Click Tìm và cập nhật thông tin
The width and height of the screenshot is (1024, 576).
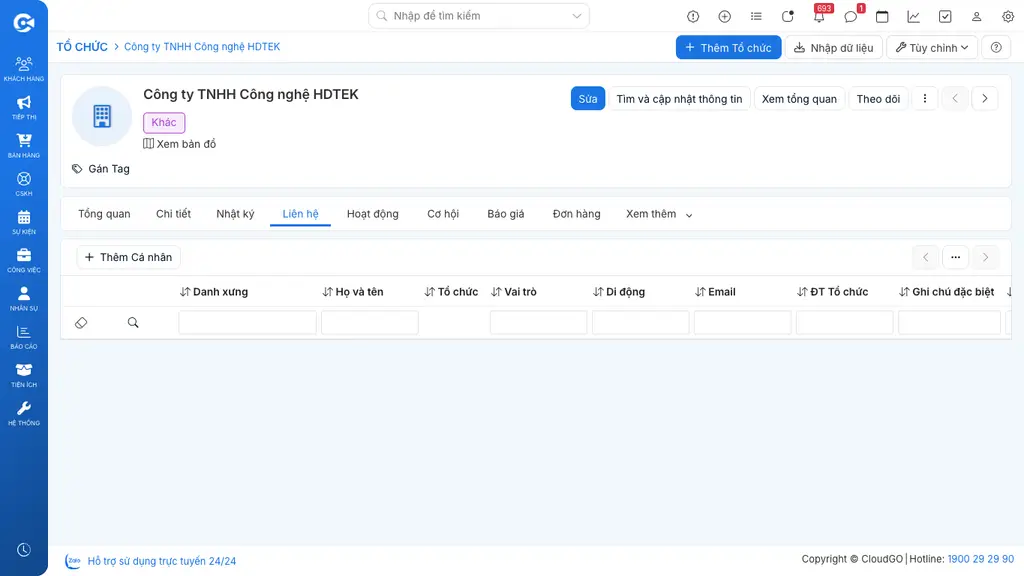pos(679,99)
